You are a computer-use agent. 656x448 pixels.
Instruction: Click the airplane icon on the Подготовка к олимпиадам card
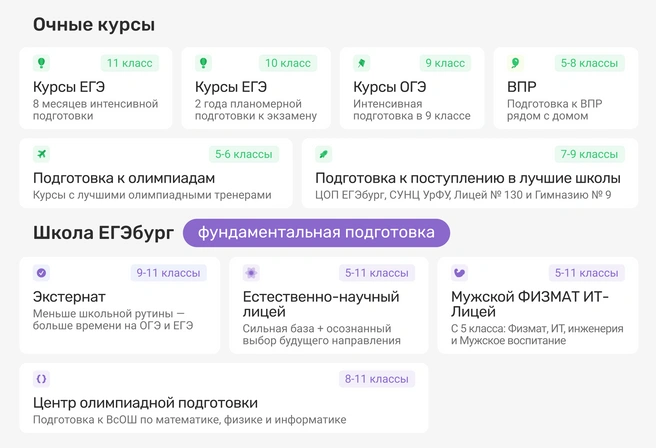(x=41, y=154)
